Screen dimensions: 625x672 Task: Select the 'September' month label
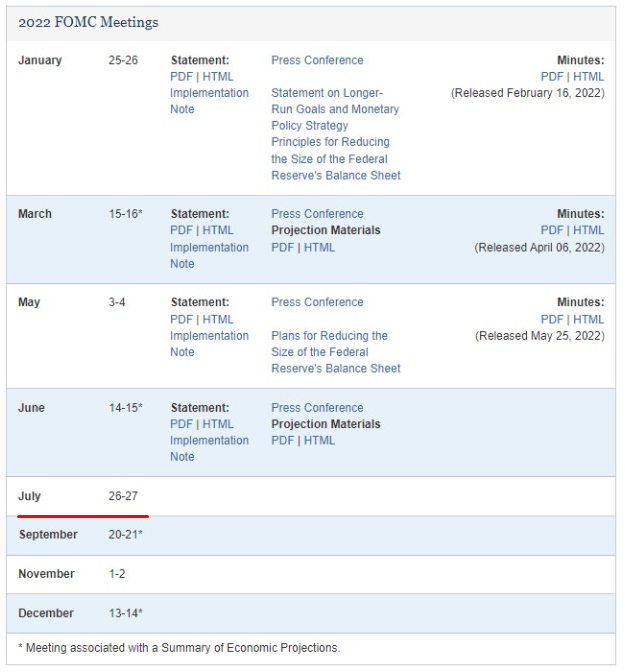pos(48,535)
